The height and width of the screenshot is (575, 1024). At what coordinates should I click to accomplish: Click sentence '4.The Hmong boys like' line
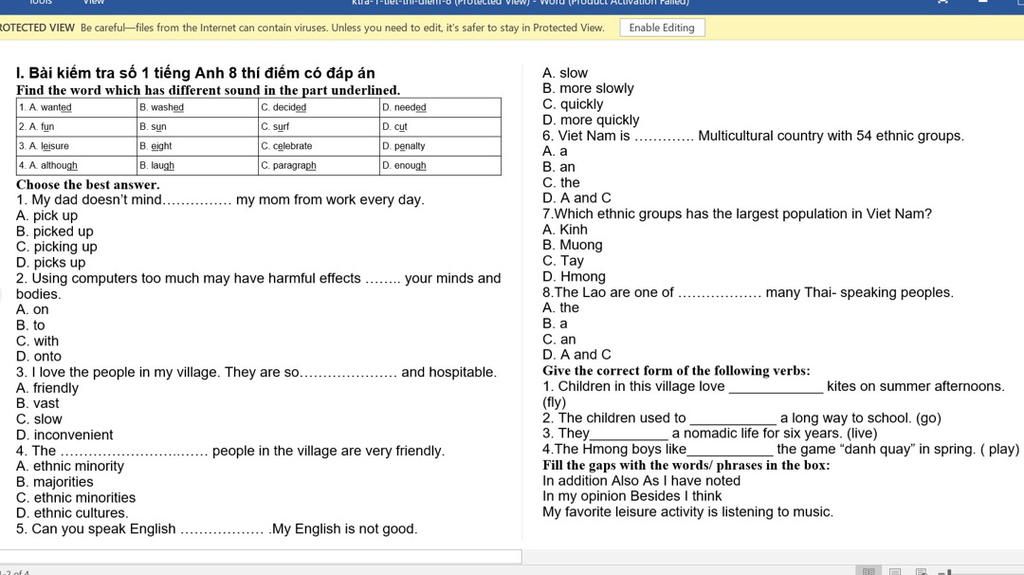(780, 449)
